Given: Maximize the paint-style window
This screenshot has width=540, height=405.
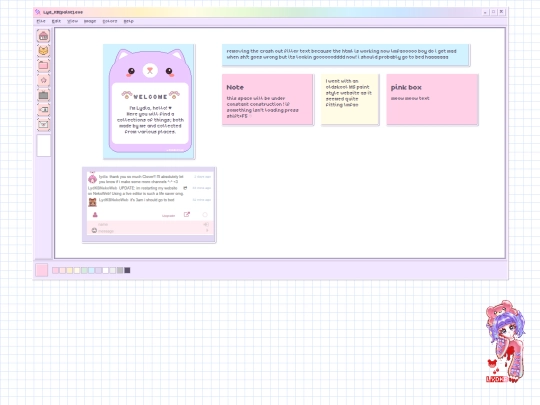Looking at the screenshot, I should click(x=494, y=12).
